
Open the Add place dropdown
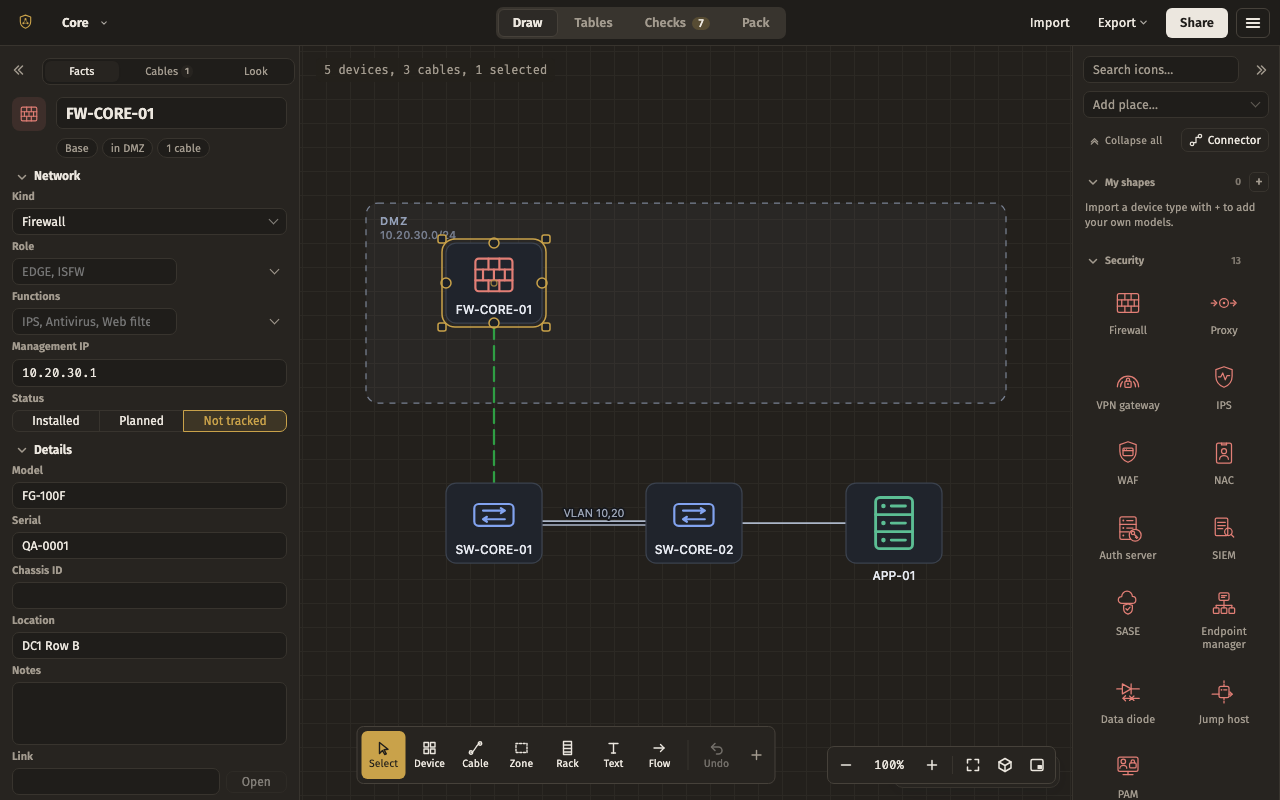click(x=1176, y=104)
